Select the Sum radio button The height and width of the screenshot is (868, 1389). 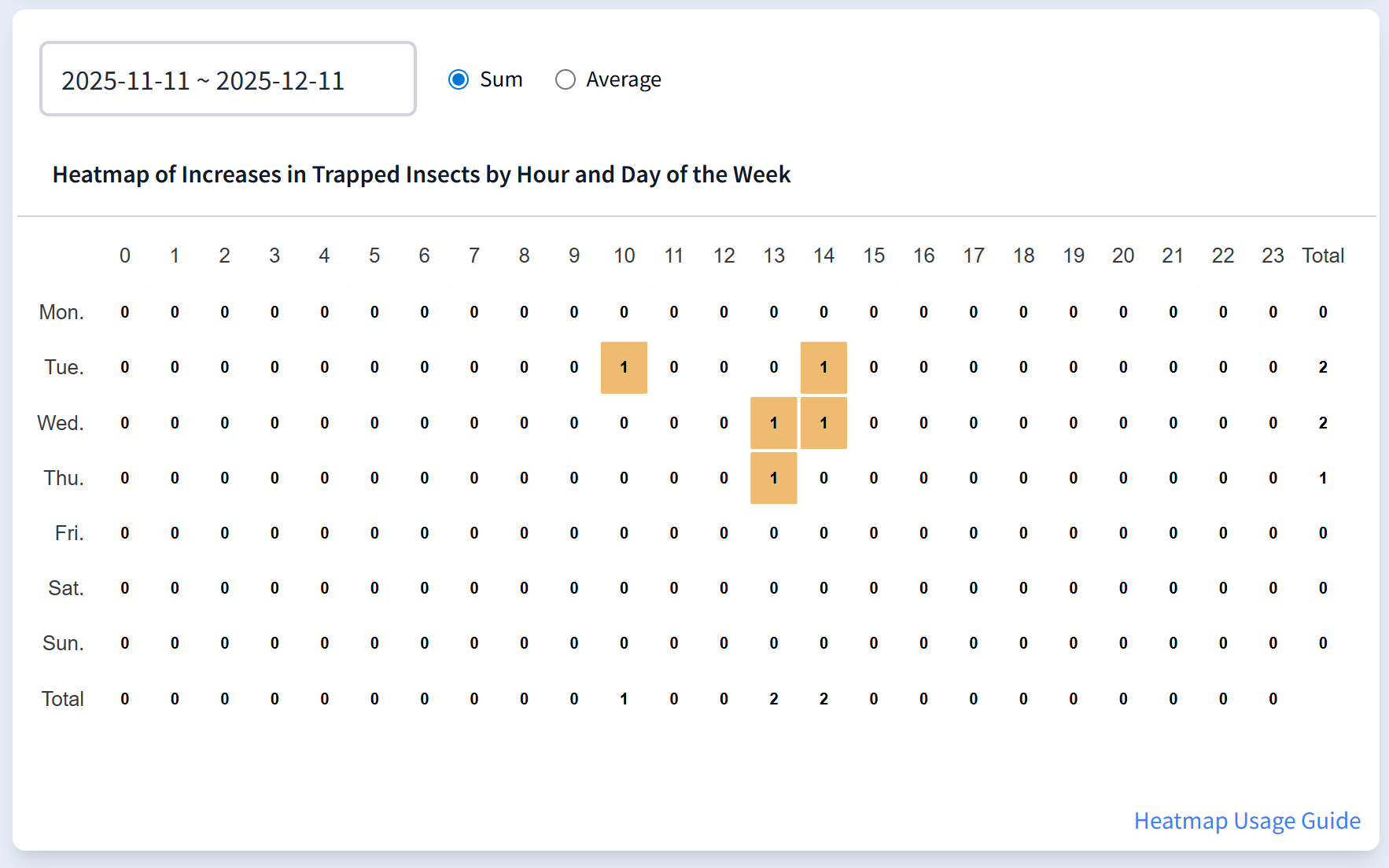[x=458, y=79]
